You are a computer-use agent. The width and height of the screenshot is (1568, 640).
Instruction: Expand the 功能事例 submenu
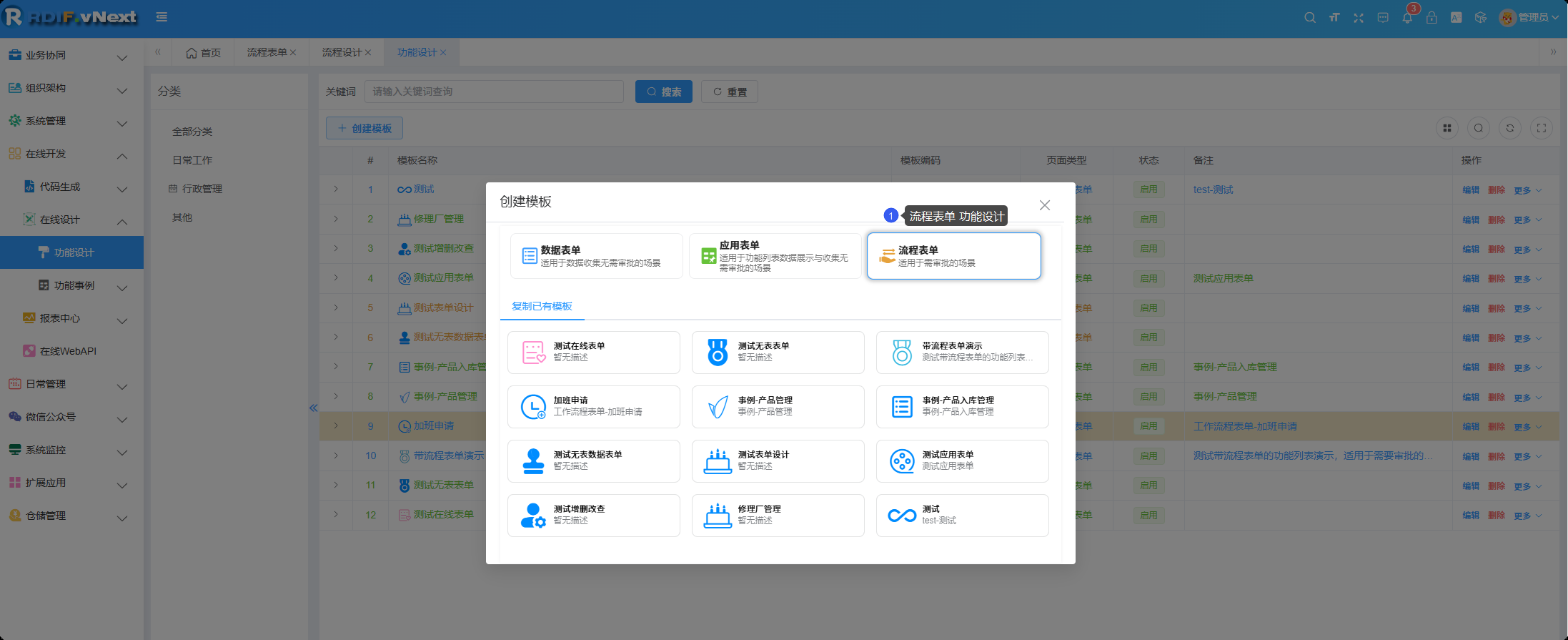(71, 285)
